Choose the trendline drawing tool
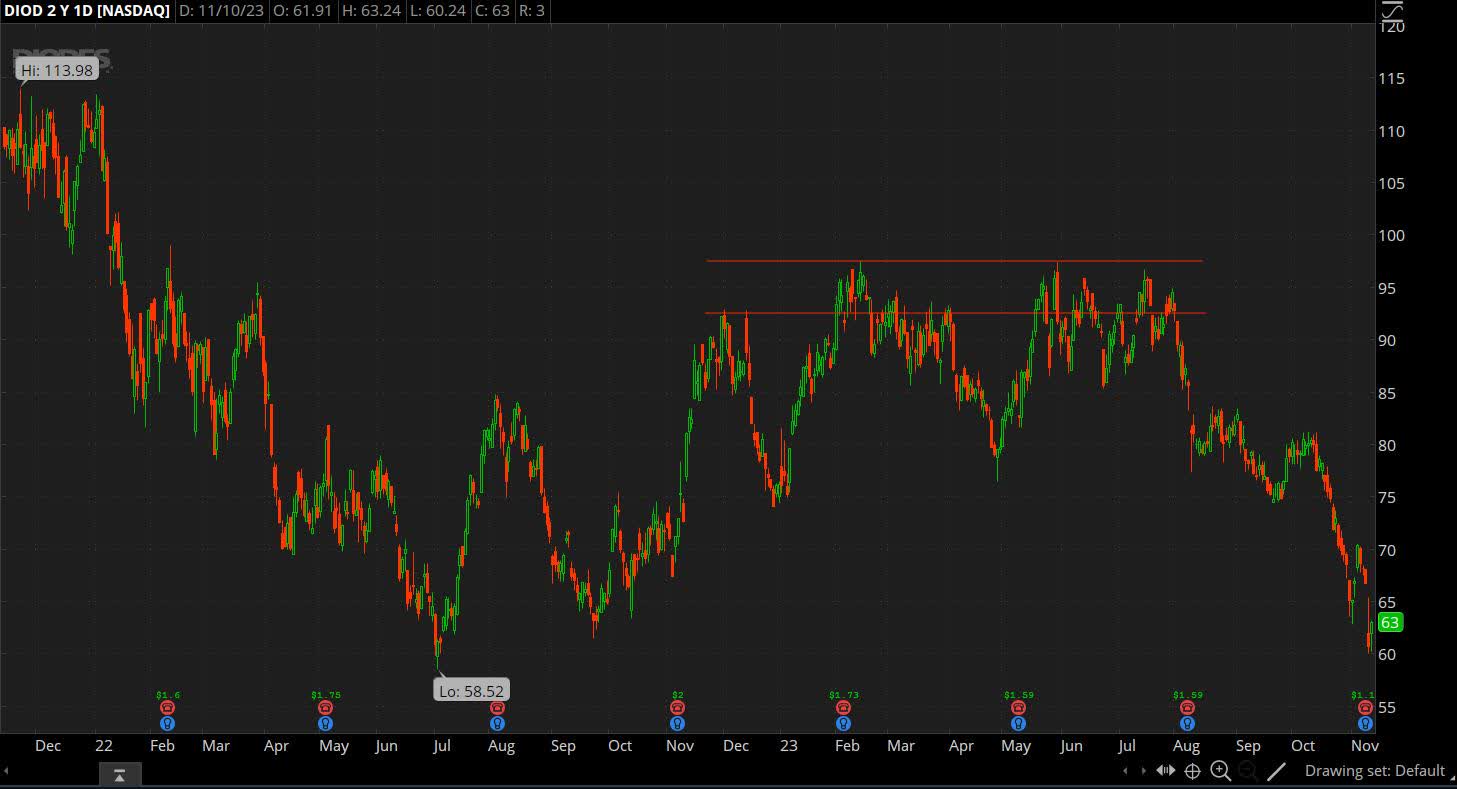 (1276, 771)
